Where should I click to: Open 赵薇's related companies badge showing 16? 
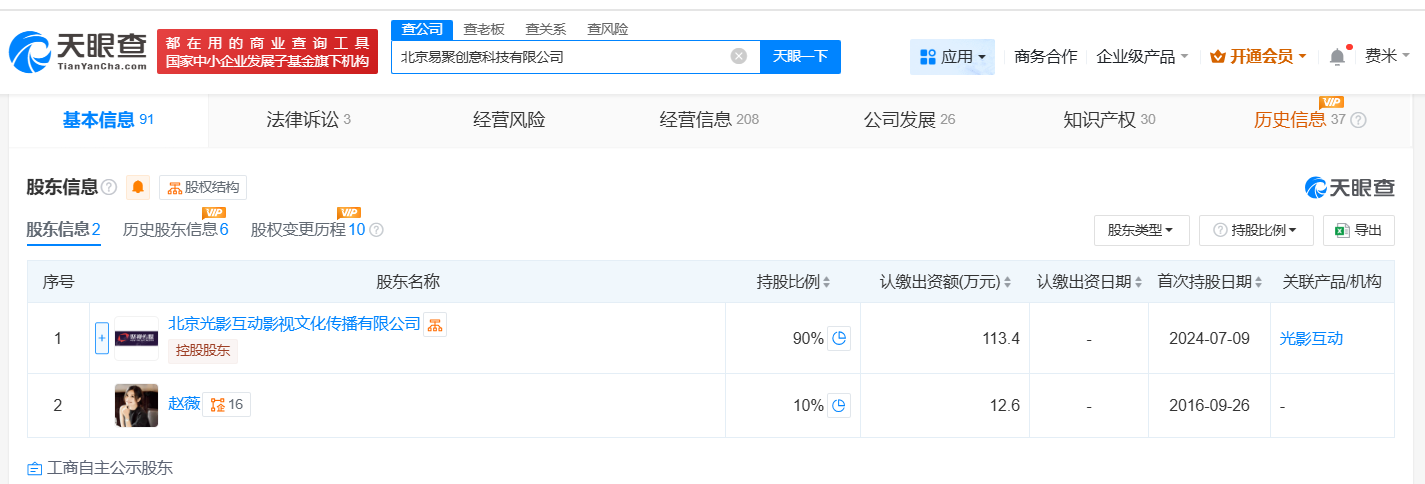(x=226, y=404)
